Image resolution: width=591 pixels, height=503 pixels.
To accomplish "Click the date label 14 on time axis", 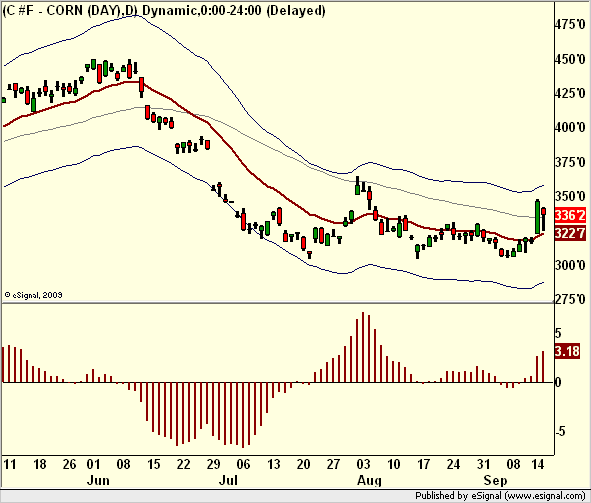I will [538, 464].
